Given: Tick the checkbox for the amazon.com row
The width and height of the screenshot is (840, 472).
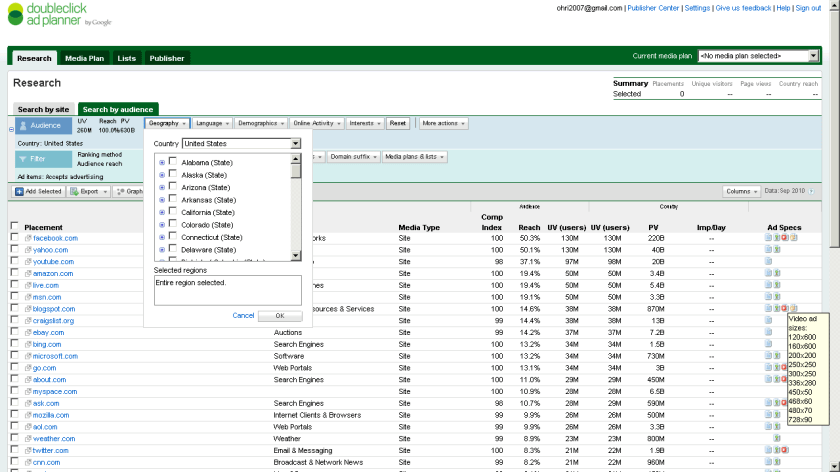Looking at the screenshot, I should pos(14,273).
